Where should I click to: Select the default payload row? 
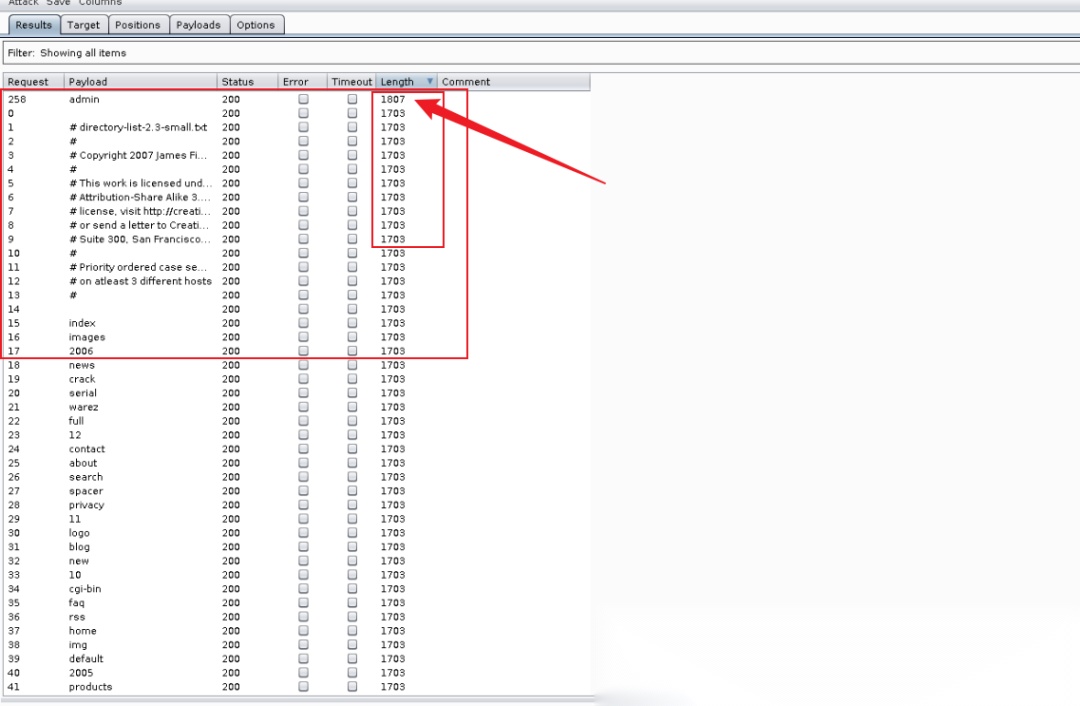pyautogui.click(x=297, y=658)
